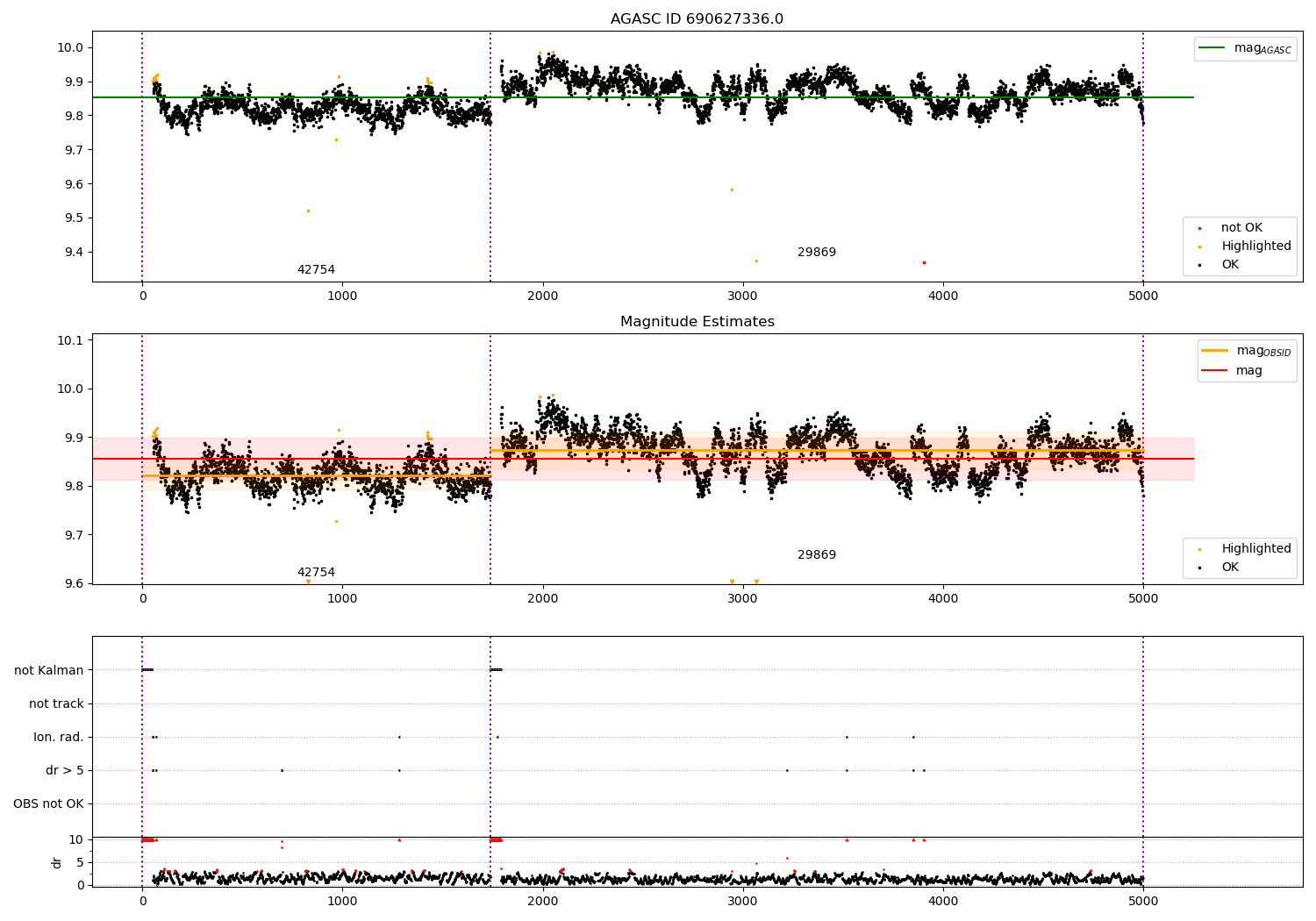
Task: Click the 42754 label in middle plot
Action: click(x=316, y=573)
